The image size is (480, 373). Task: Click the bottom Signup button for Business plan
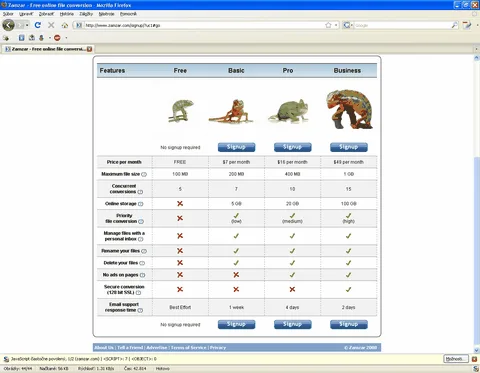coord(349,324)
